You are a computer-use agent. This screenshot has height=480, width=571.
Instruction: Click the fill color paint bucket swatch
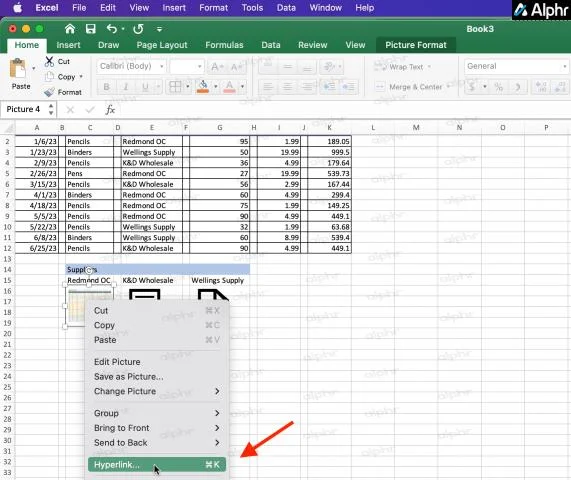coord(203,87)
